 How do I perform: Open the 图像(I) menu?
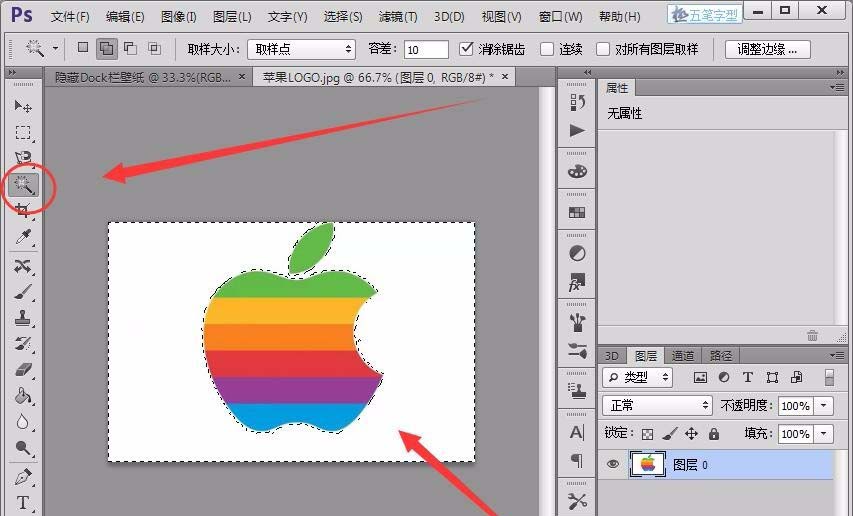[x=178, y=17]
